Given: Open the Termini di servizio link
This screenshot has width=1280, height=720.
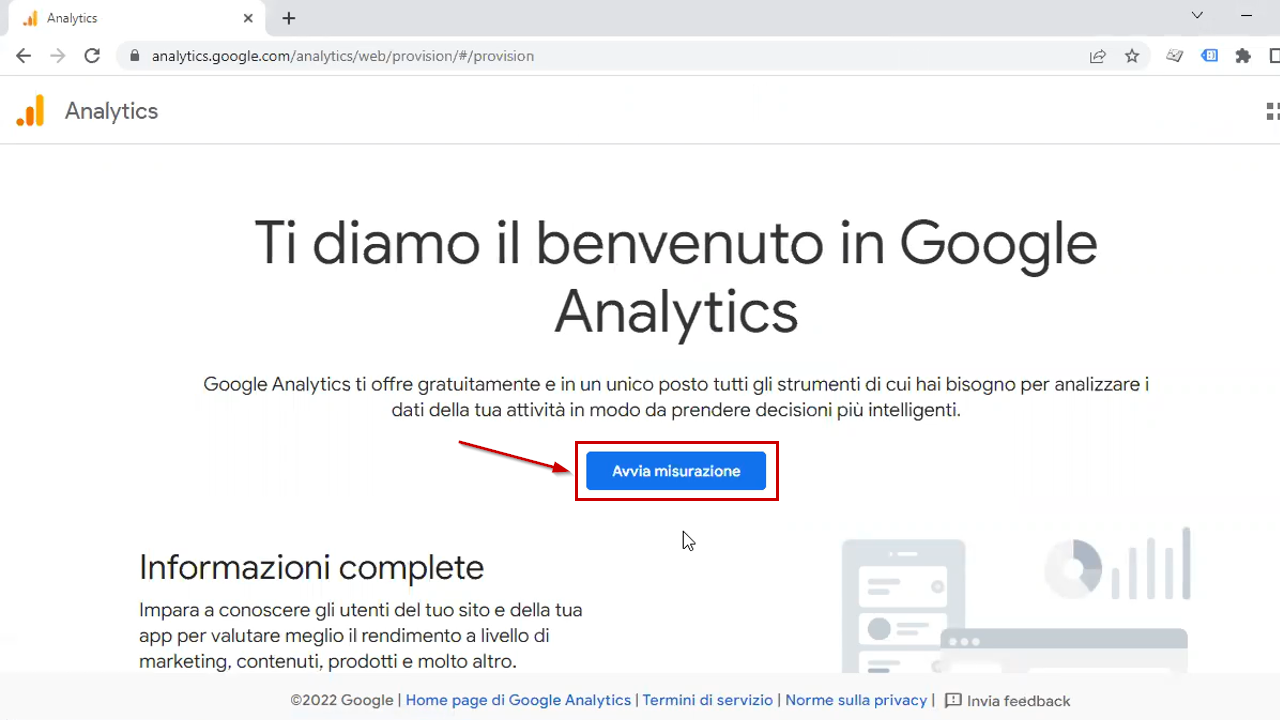Looking at the screenshot, I should click(708, 700).
